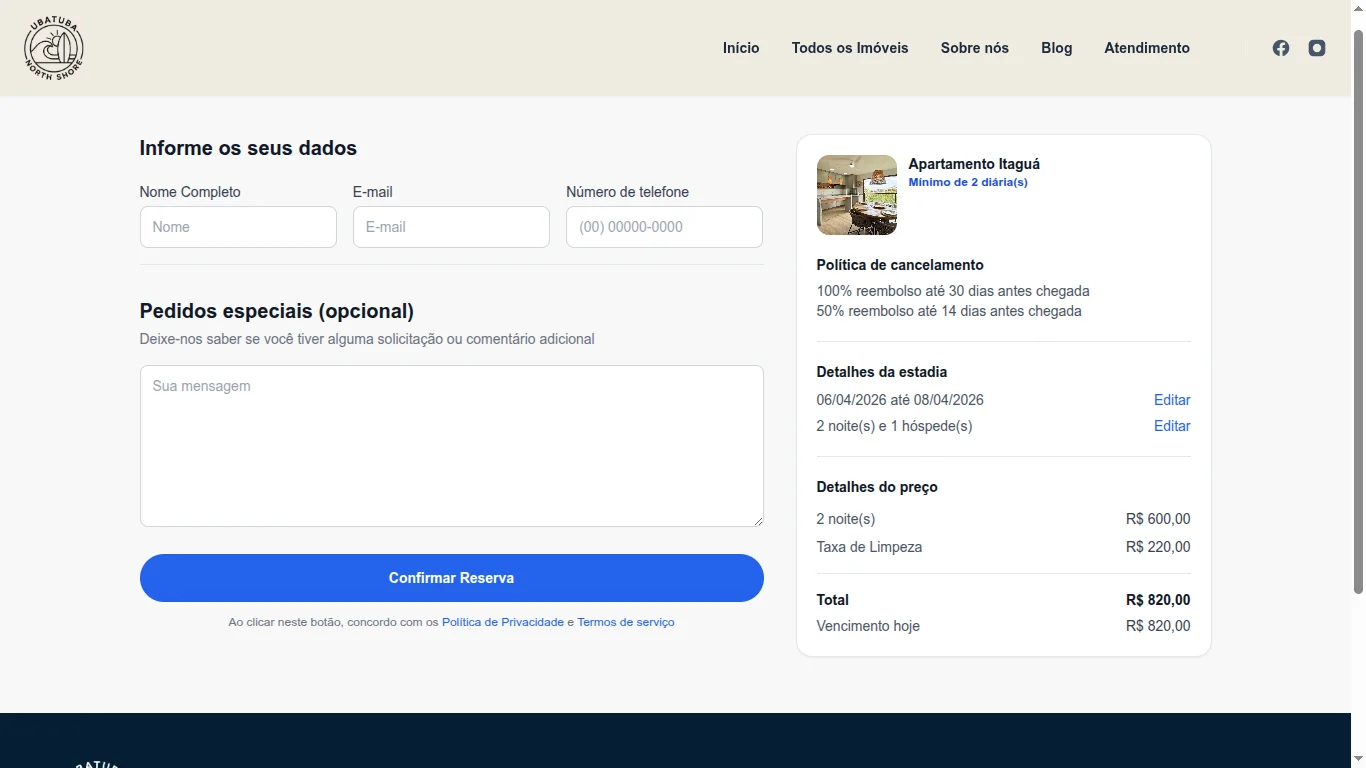Screen dimensions: 1366x768
Task: Edit the nights and guests count
Action: coord(1172,426)
